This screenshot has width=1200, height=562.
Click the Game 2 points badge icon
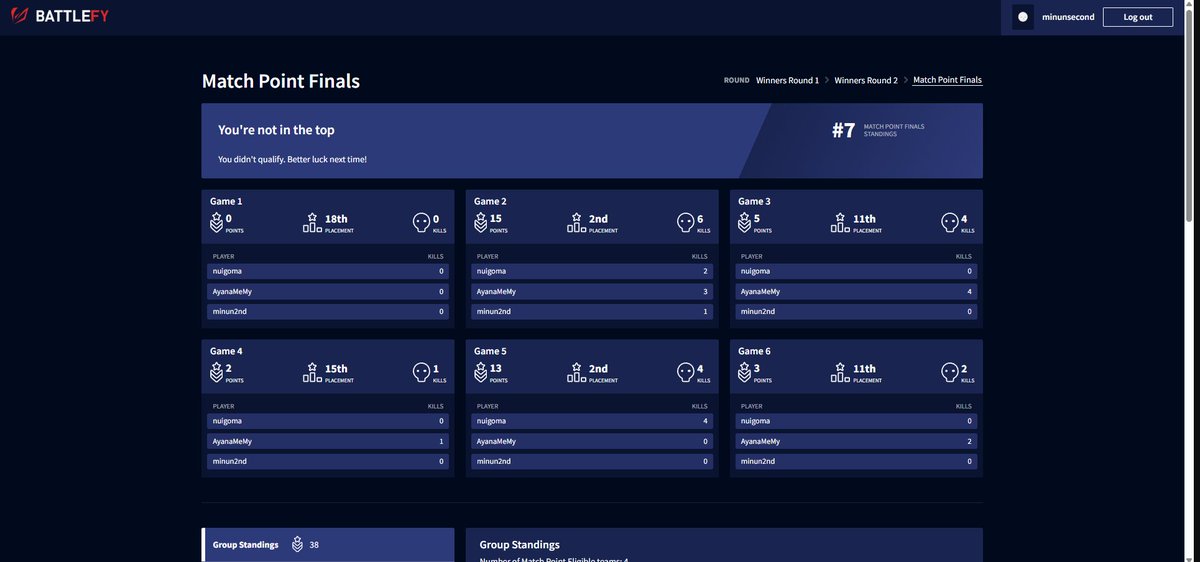(x=480, y=222)
